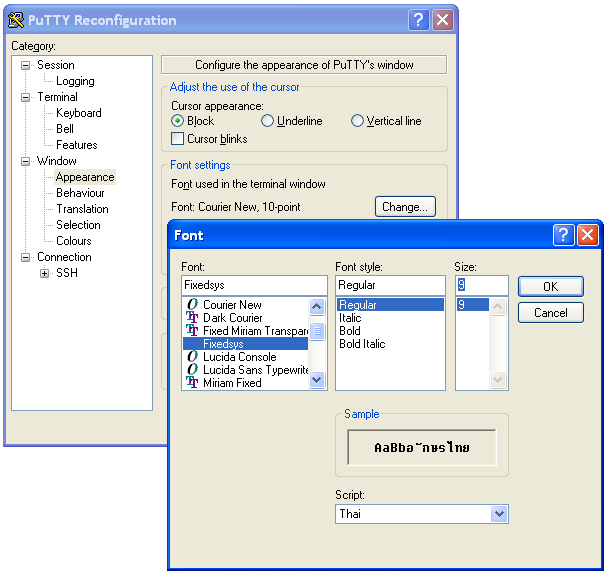
Task: Choose Courier New in font list
Action: tap(245, 305)
